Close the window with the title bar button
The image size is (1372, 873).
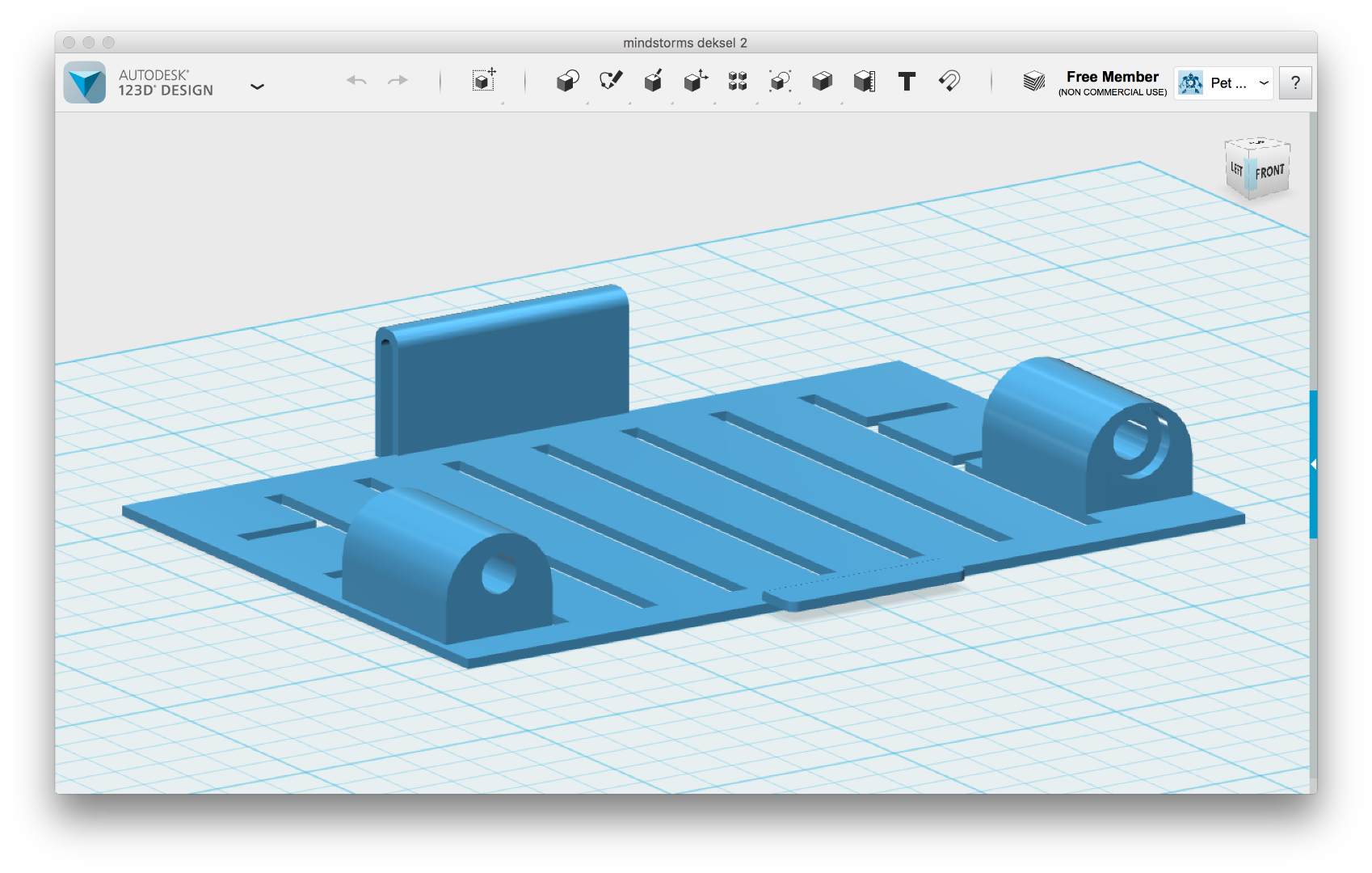69,42
